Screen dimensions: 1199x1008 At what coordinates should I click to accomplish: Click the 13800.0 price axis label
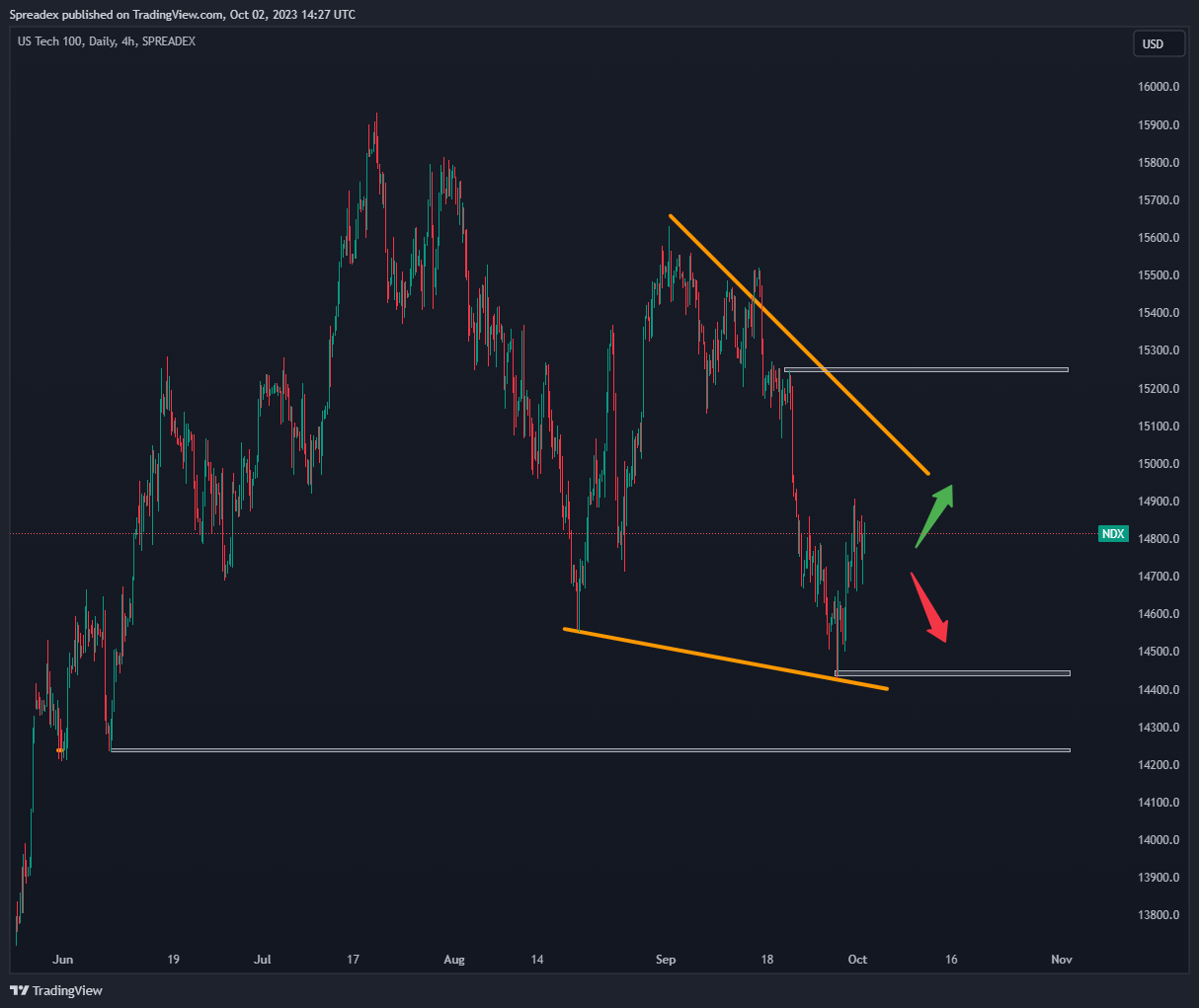point(1159,915)
